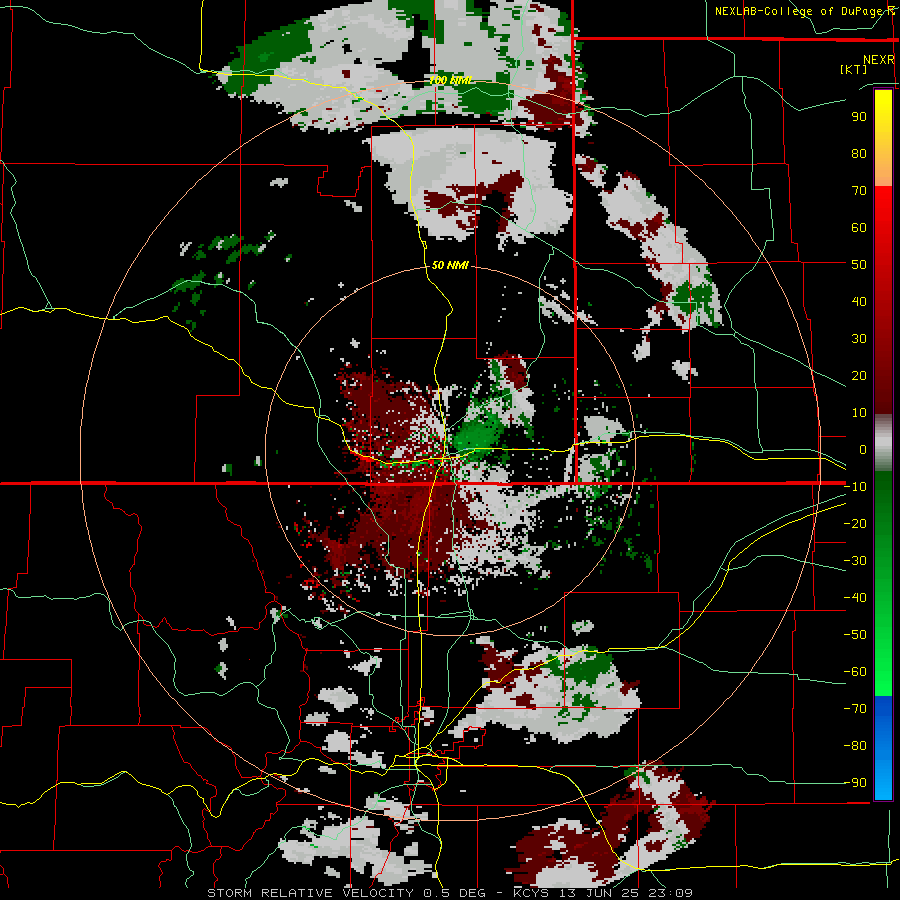Viewport: 900px width, 900px height.
Task: Click the -90 knot legend value
Action: click(x=855, y=783)
